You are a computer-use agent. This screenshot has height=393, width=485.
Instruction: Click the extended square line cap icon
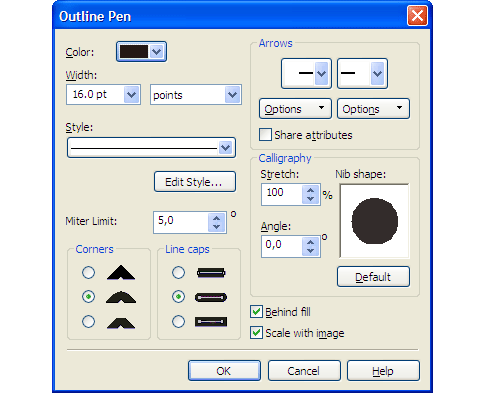pyautogui.click(x=211, y=322)
